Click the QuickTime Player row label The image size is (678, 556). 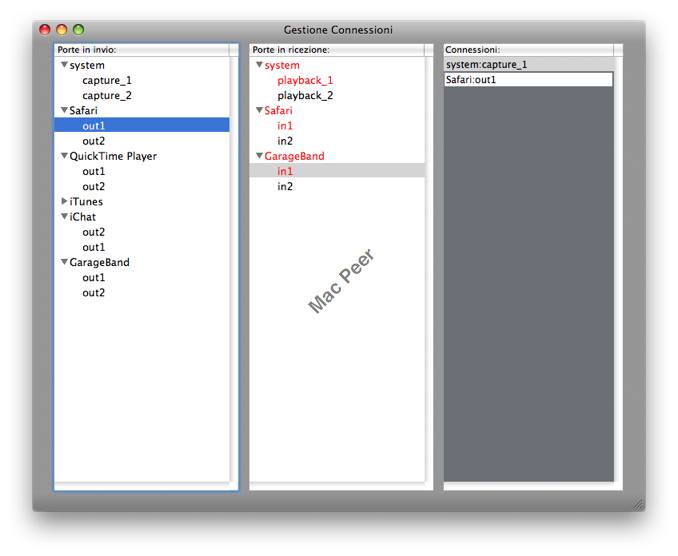(x=113, y=156)
